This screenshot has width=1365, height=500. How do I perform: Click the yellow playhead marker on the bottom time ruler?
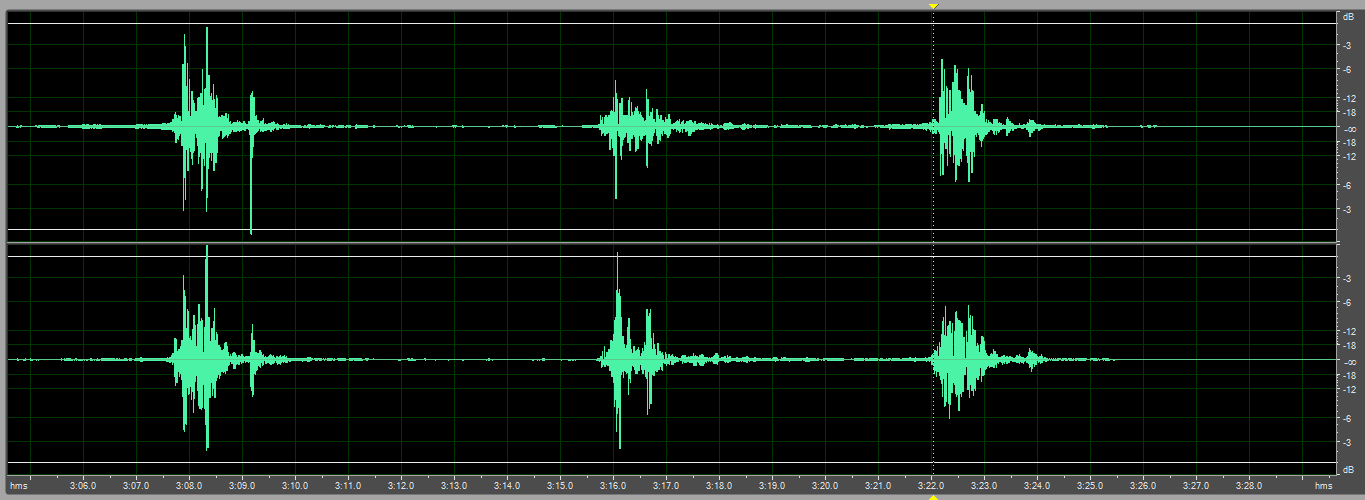point(933,496)
